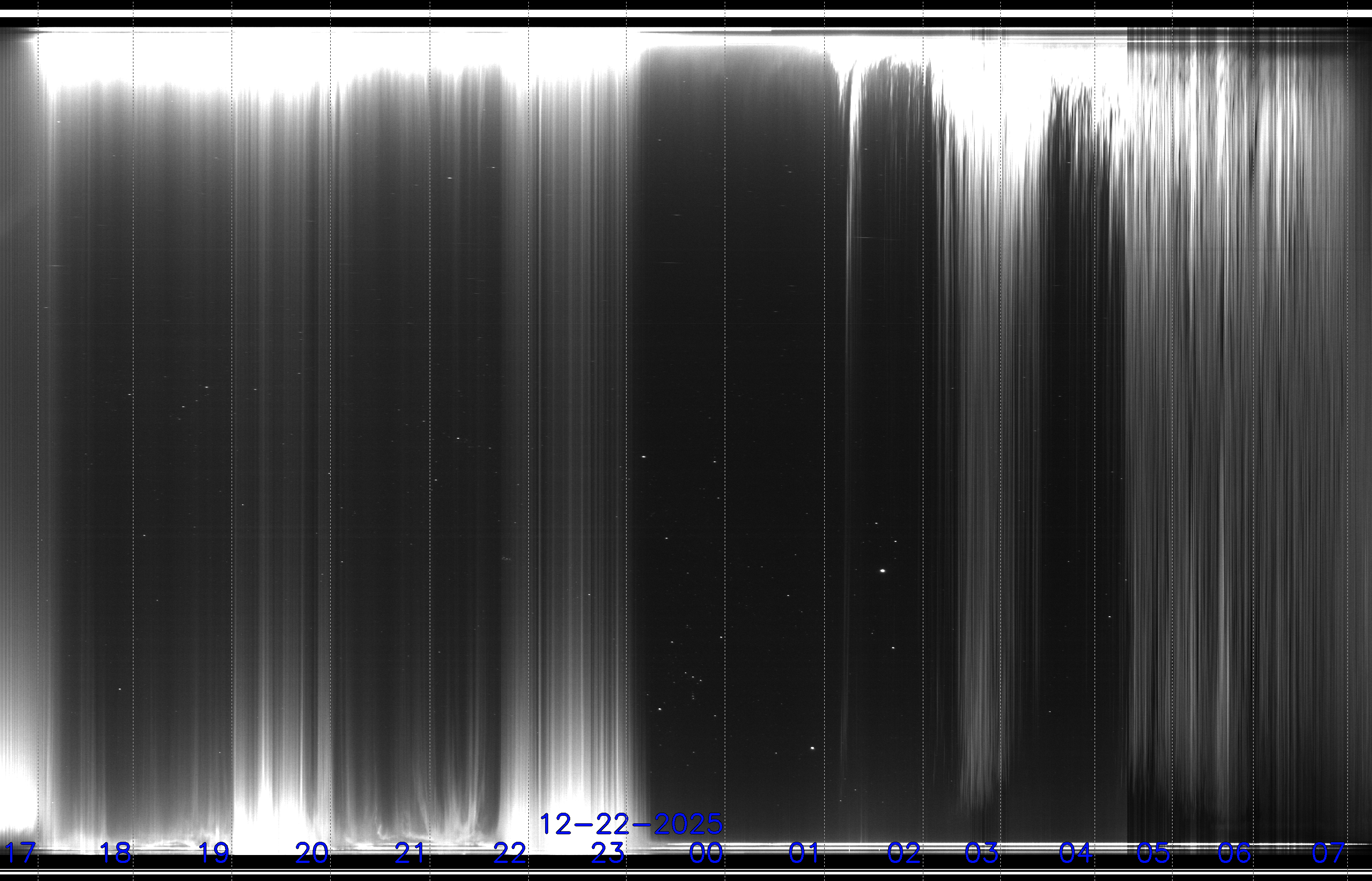
Task: Click the 12-22-2025 date text
Action: [631, 824]
